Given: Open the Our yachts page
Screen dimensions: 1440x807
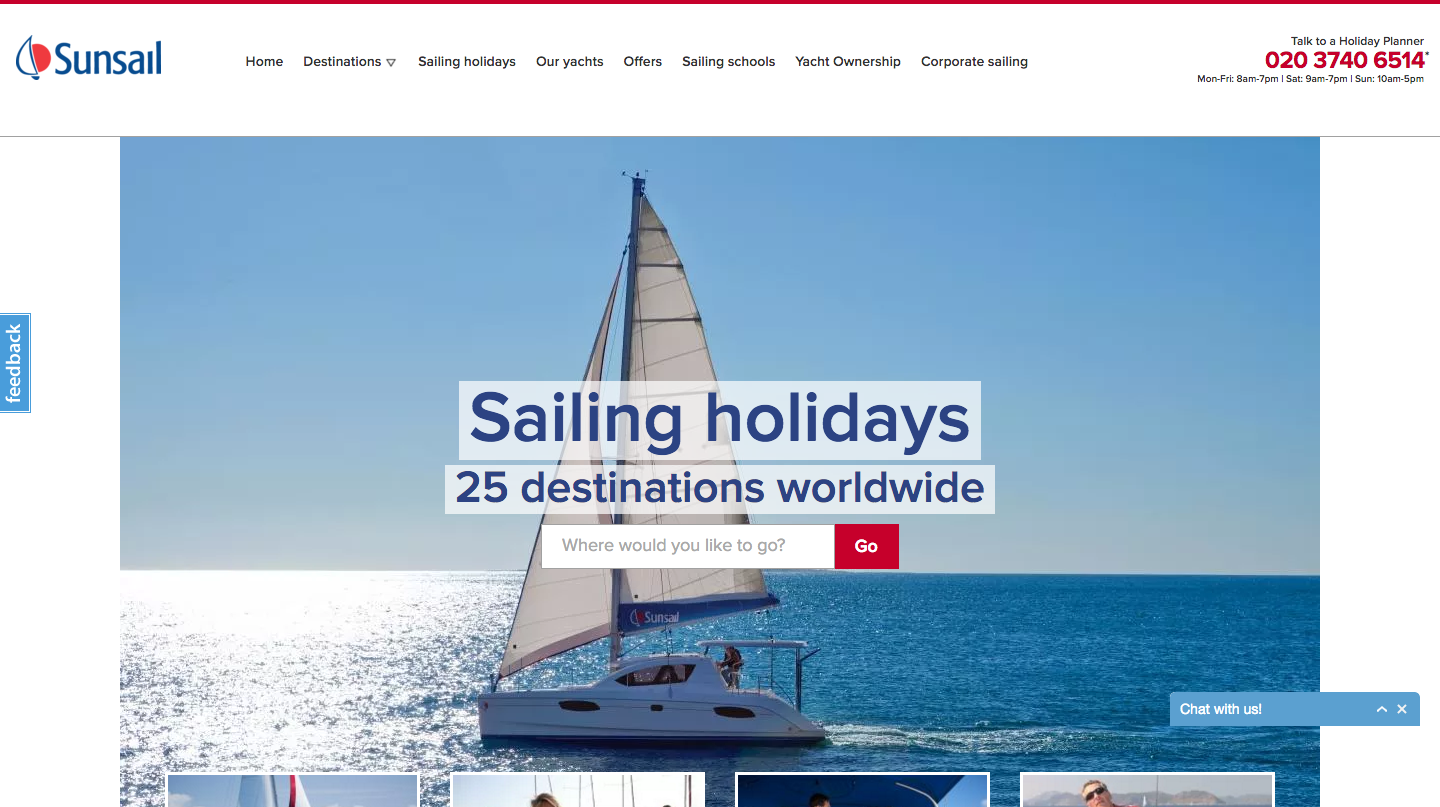Looking at the screenshot, I should (x=570, y=62).
